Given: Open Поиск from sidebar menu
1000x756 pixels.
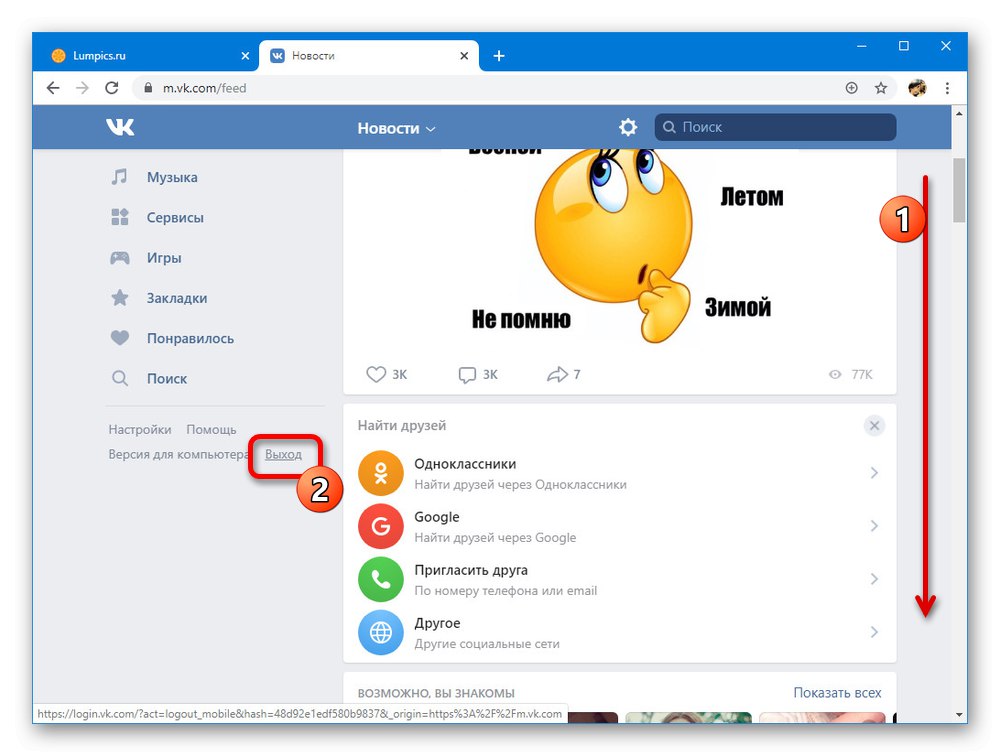Looking at the screenshot, I should (166, 378).
